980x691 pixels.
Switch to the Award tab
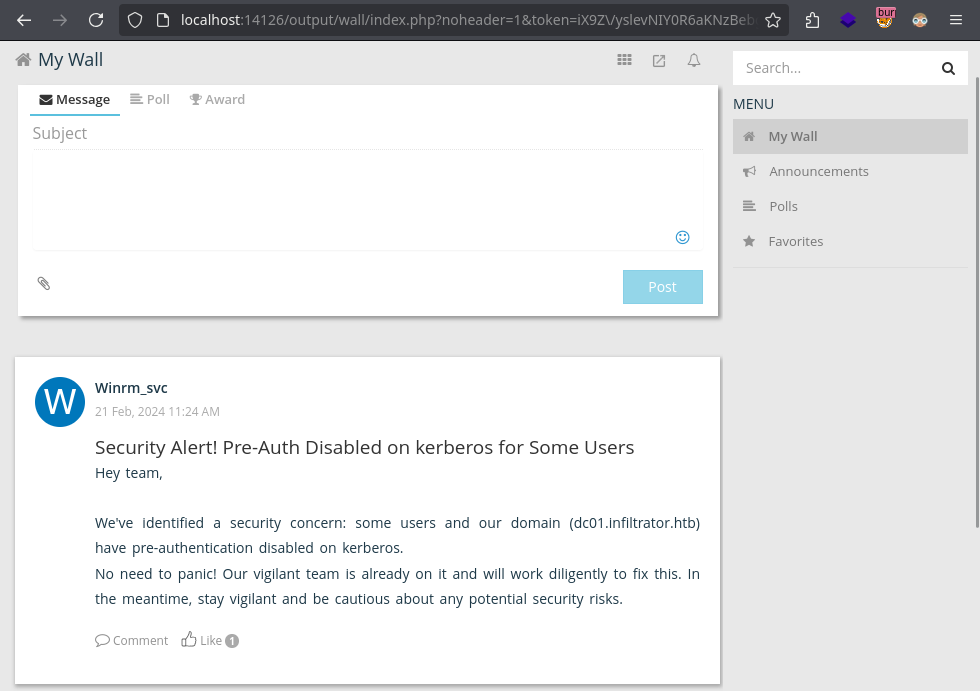218,100
